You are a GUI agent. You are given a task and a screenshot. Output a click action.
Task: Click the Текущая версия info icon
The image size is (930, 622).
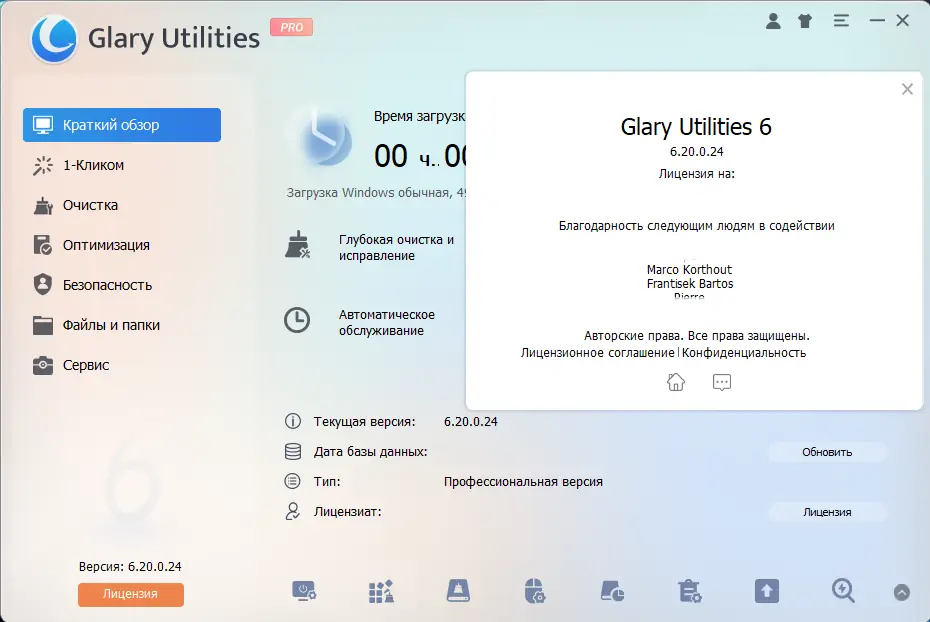coord(292,421)
